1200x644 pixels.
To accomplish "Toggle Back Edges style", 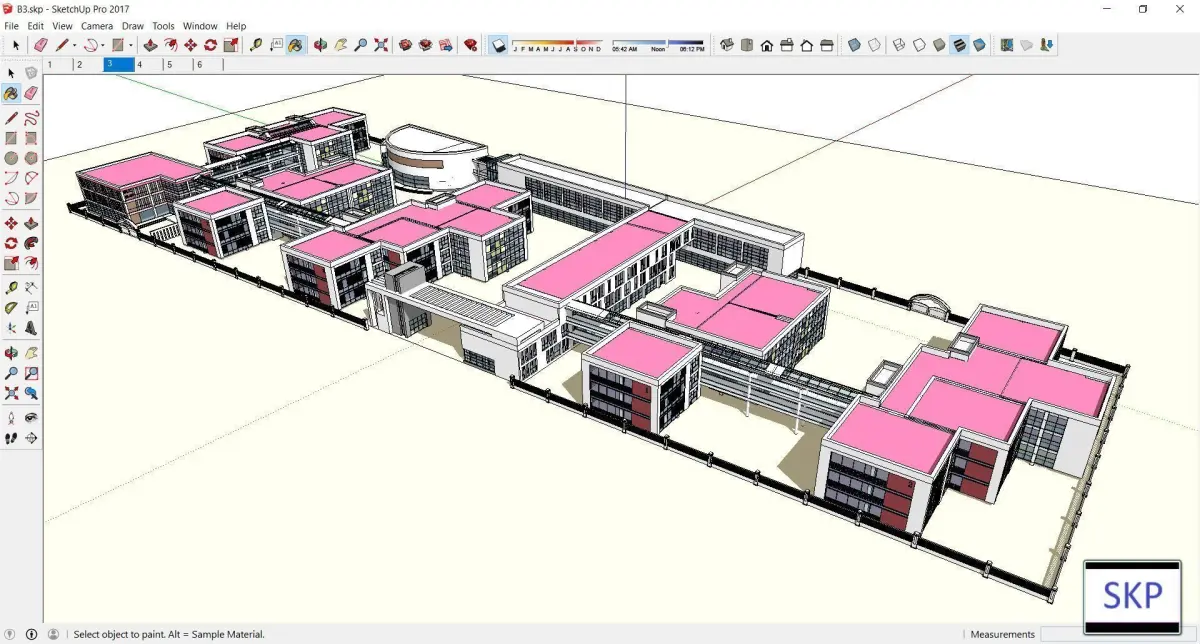I will [x=874, y=45].
